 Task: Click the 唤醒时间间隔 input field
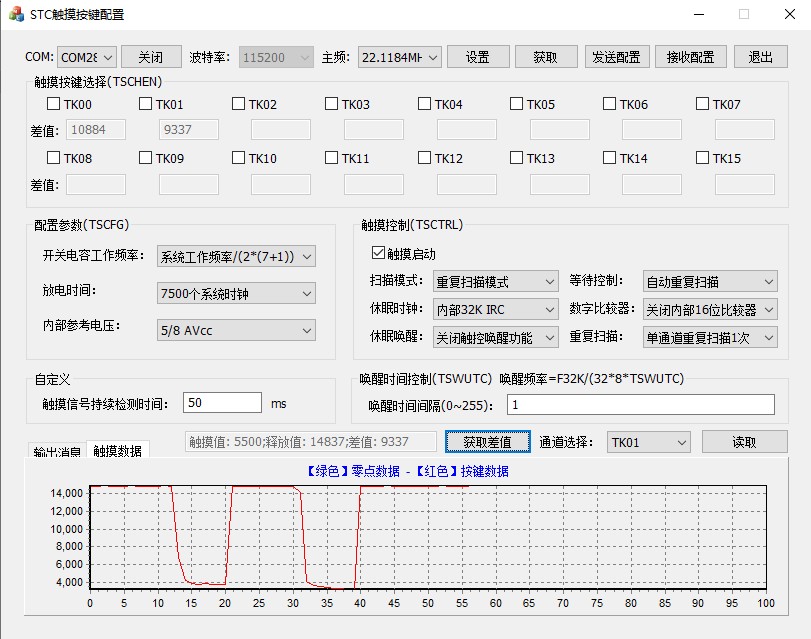(640, 404)
